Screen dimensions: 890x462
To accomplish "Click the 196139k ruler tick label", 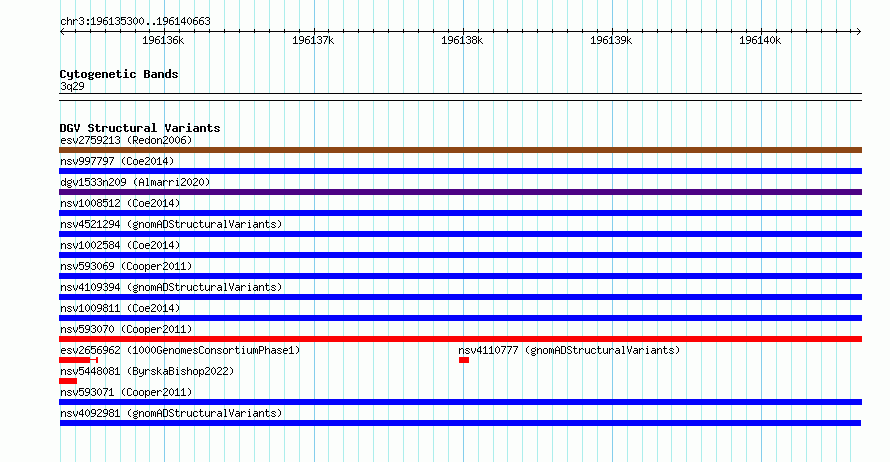I will coord(611,40).
